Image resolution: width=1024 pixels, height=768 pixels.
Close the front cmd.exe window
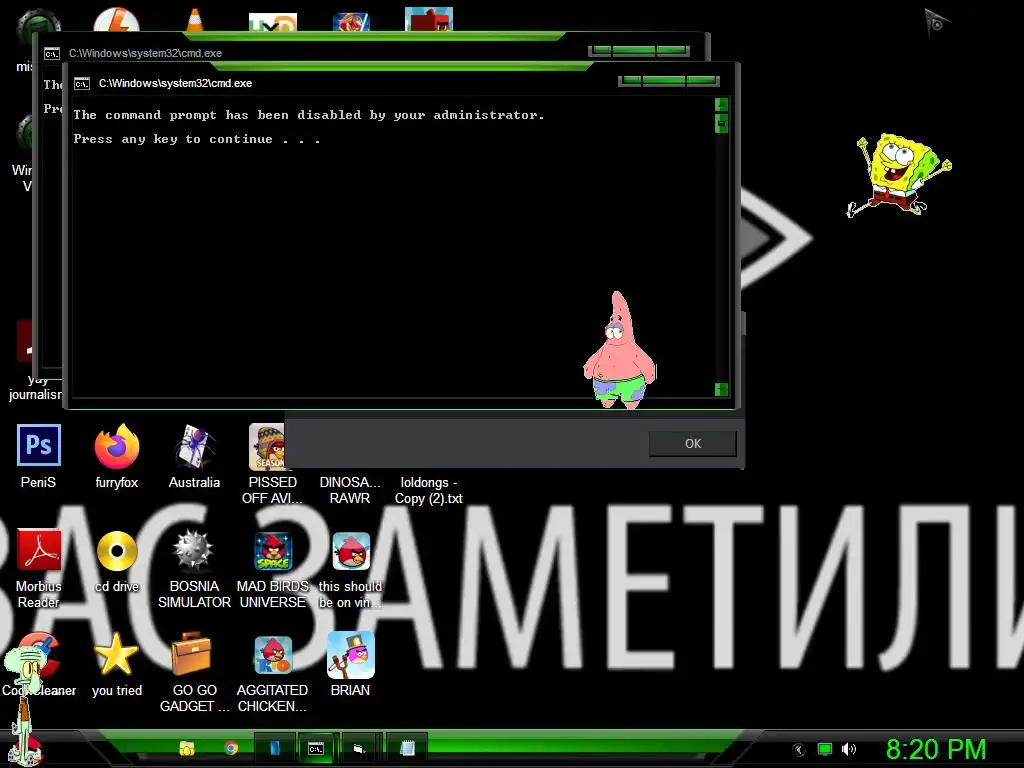coord(702,80)
